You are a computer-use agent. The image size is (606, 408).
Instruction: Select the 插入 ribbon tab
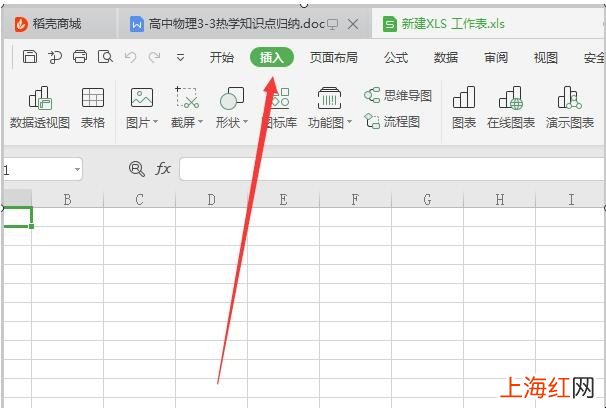tap(272, 58)
